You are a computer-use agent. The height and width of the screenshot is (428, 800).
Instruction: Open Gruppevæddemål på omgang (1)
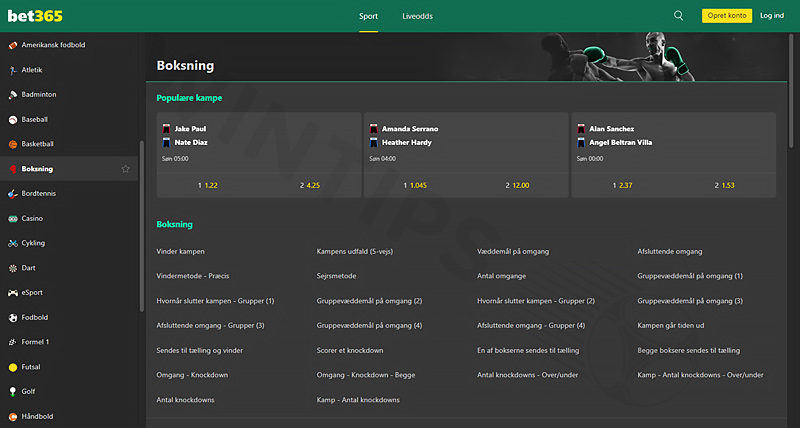pos(690,276)
